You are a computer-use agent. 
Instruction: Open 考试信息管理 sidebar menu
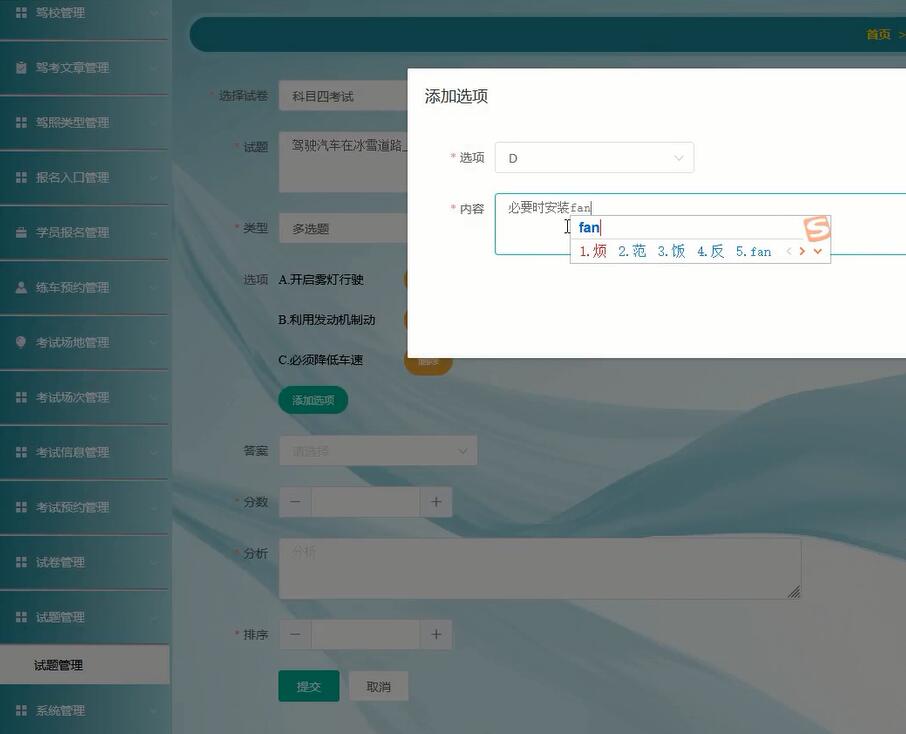(x=84, y=452)
